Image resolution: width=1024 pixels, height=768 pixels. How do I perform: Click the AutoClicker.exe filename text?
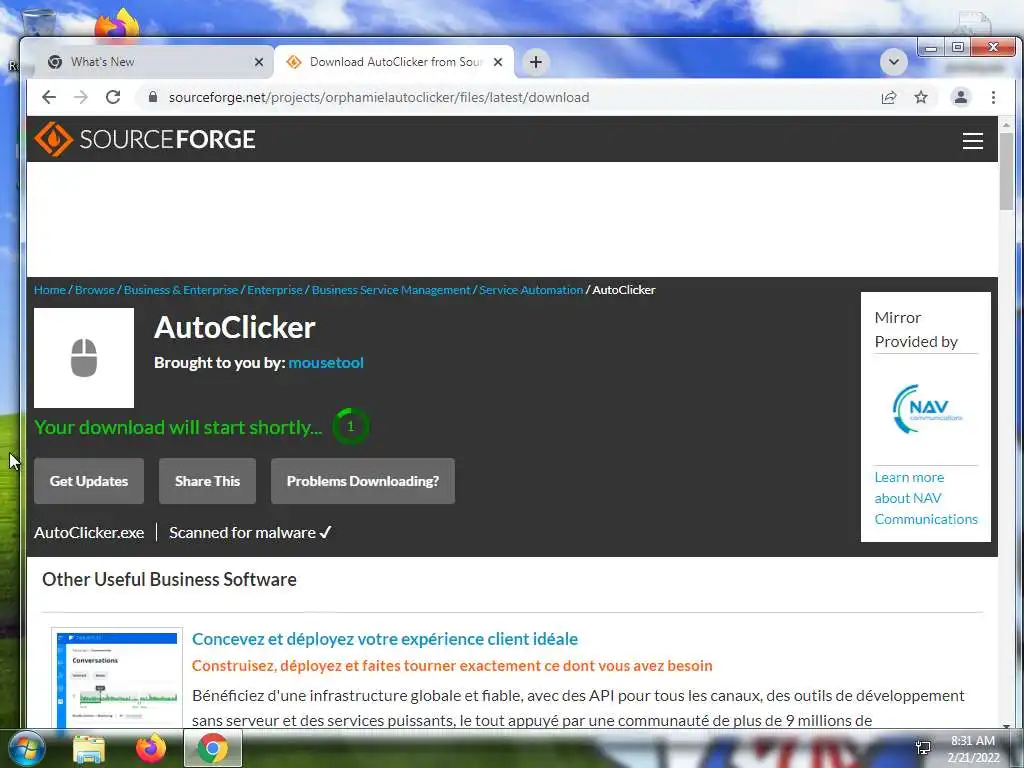(x=89, y=533)
